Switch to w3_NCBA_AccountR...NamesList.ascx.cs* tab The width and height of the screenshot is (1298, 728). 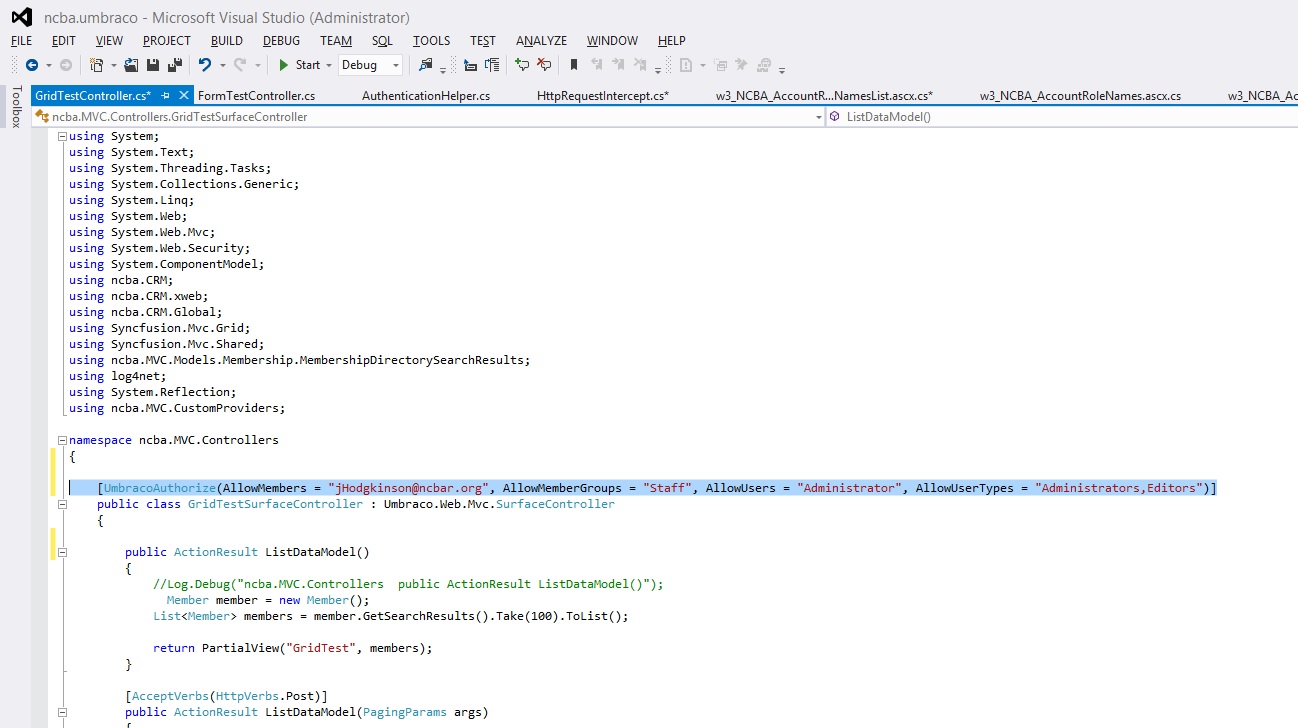824,96
